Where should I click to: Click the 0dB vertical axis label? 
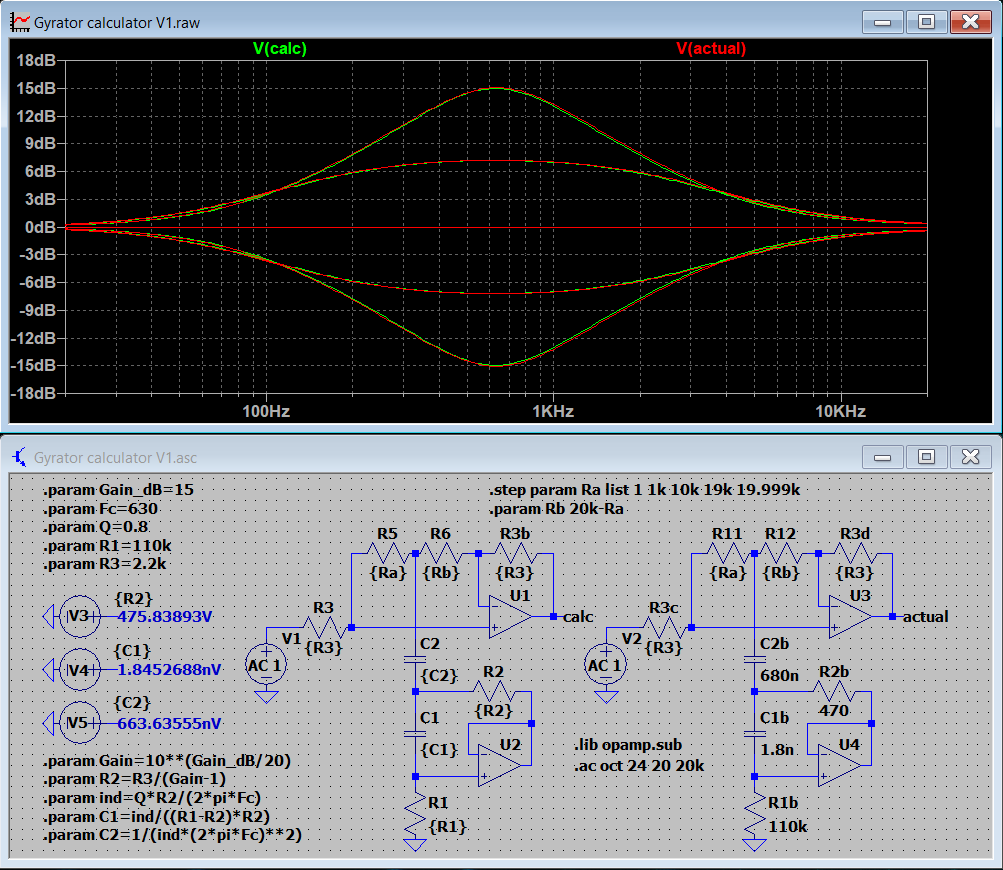tap(40, 228)
